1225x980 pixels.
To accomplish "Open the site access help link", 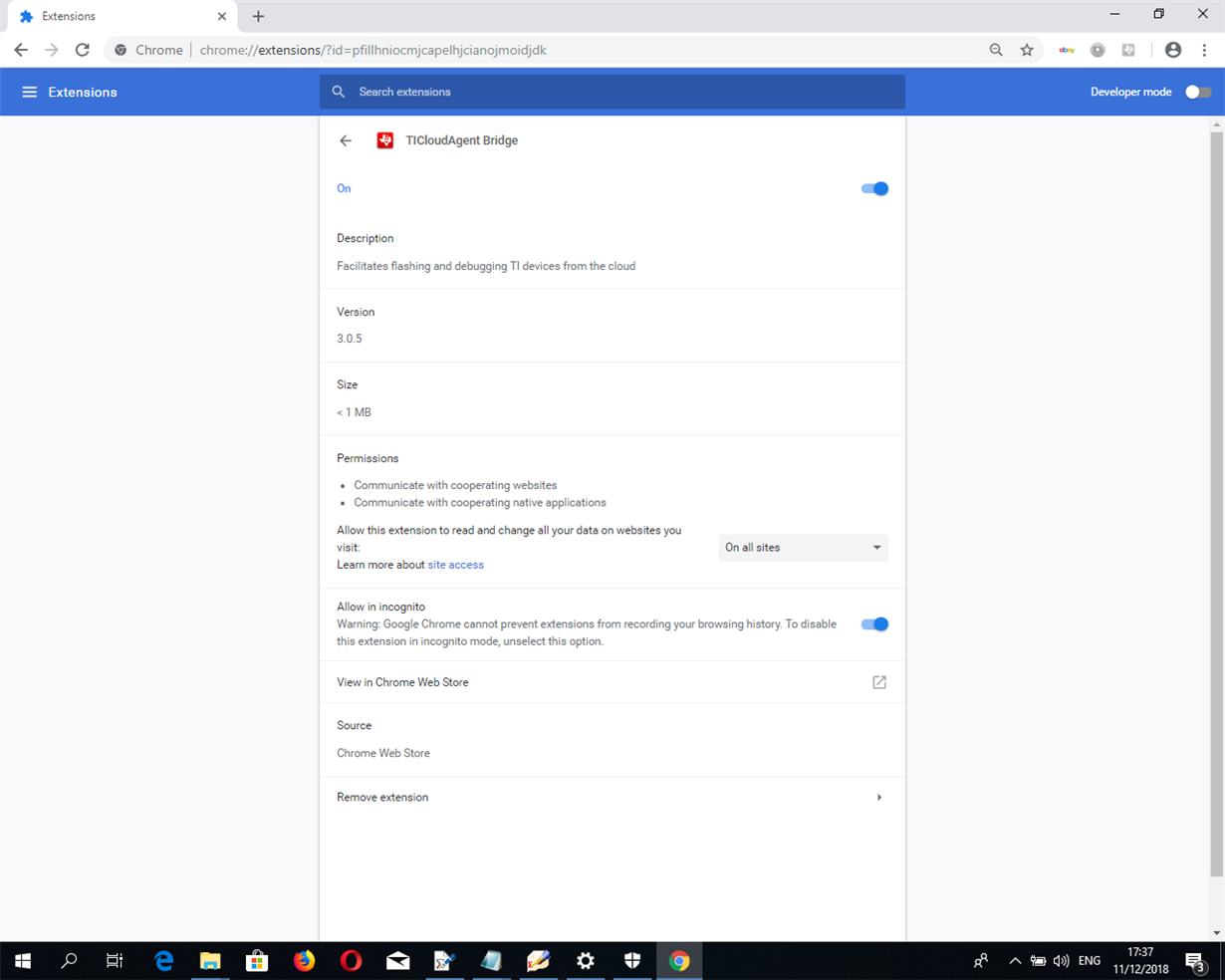I will pyautogui.click(x=455, y=565).
